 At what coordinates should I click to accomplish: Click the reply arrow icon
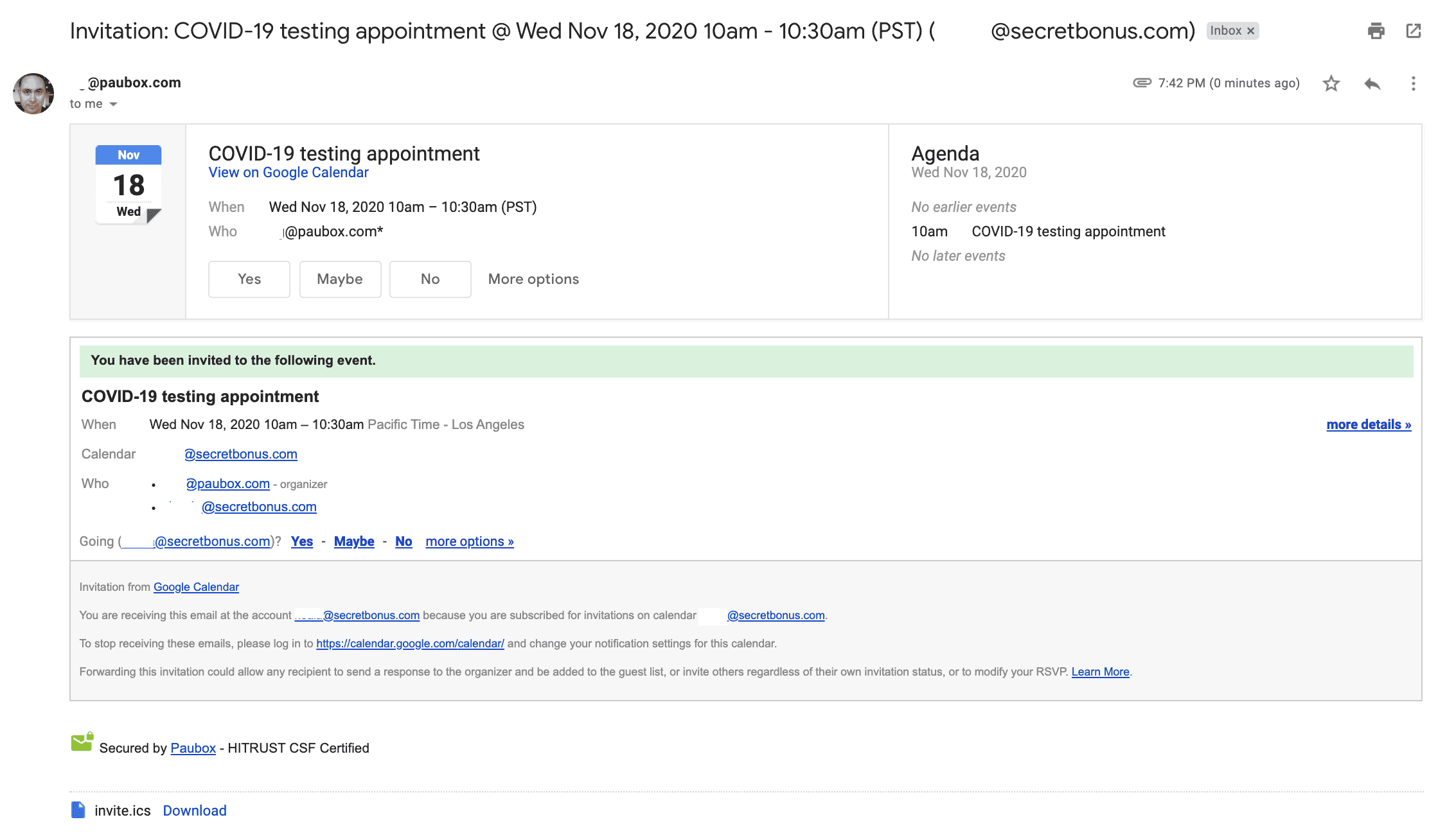point(1372,83)
